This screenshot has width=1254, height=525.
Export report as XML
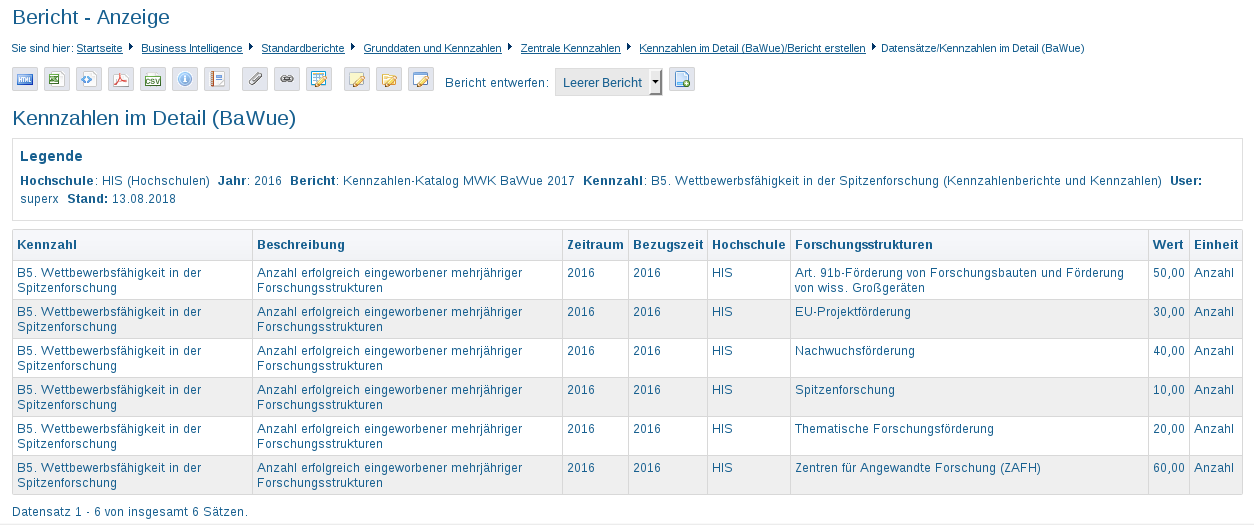click(x=89, y=80)
